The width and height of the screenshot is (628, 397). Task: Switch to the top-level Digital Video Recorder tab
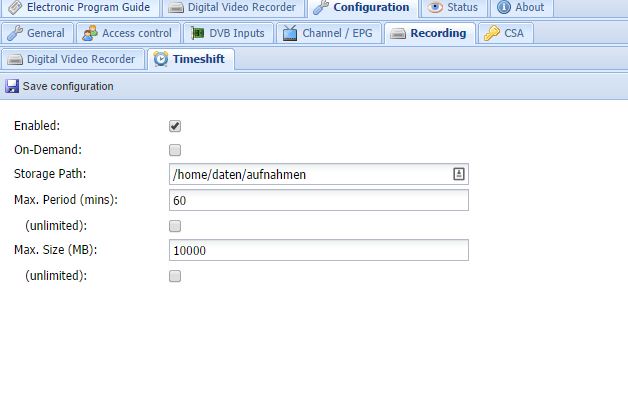pos(233,8)
